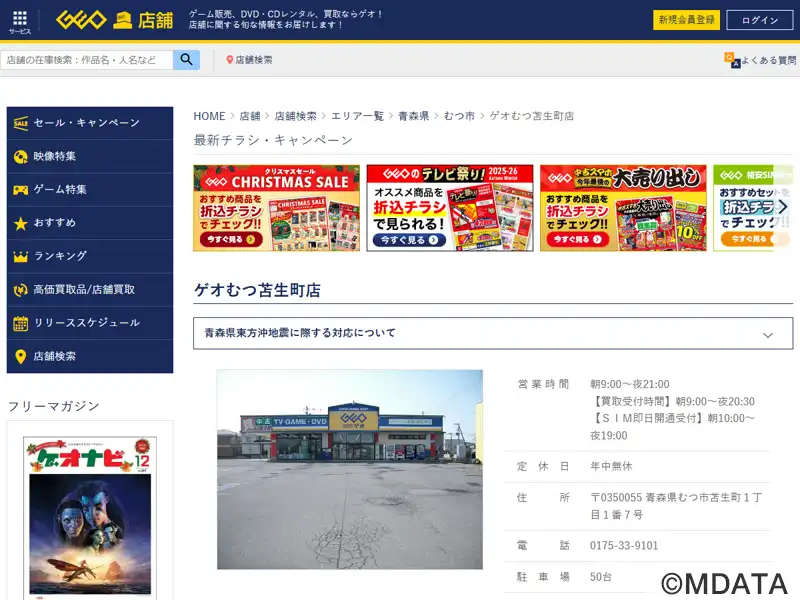Click the ゲオむつ苫生町店 heading
The height and width of the screenshot is (600, 800).
258,290
